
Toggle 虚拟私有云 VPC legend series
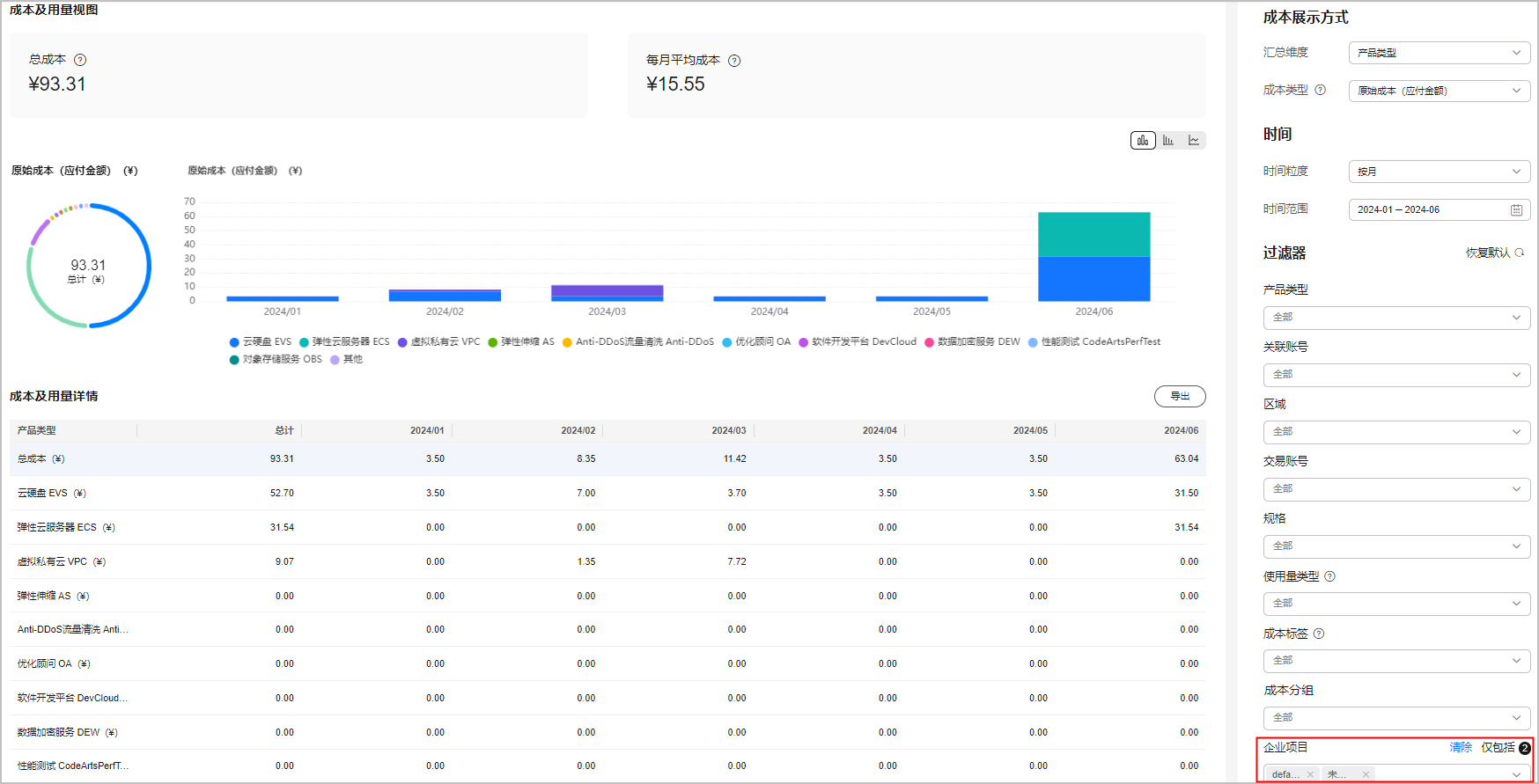pyautogui.click(x=438, y=342)
